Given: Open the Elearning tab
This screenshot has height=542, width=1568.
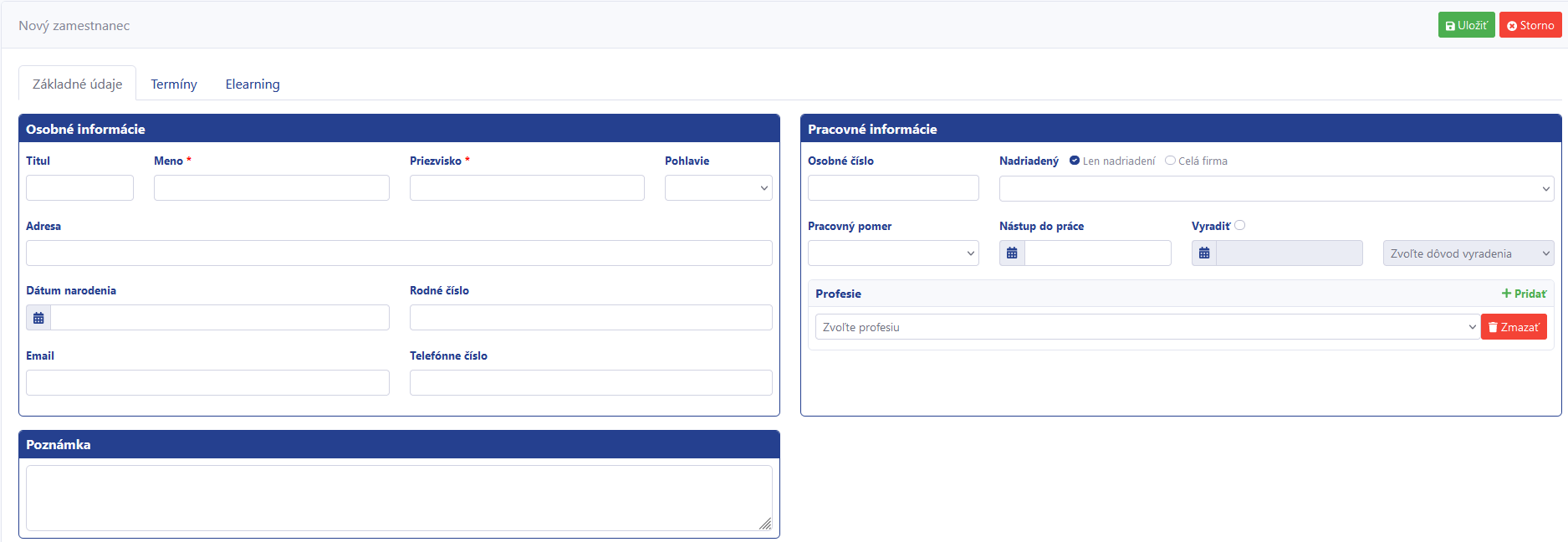Looking at the screenshot, I should (x=253, y=84).
